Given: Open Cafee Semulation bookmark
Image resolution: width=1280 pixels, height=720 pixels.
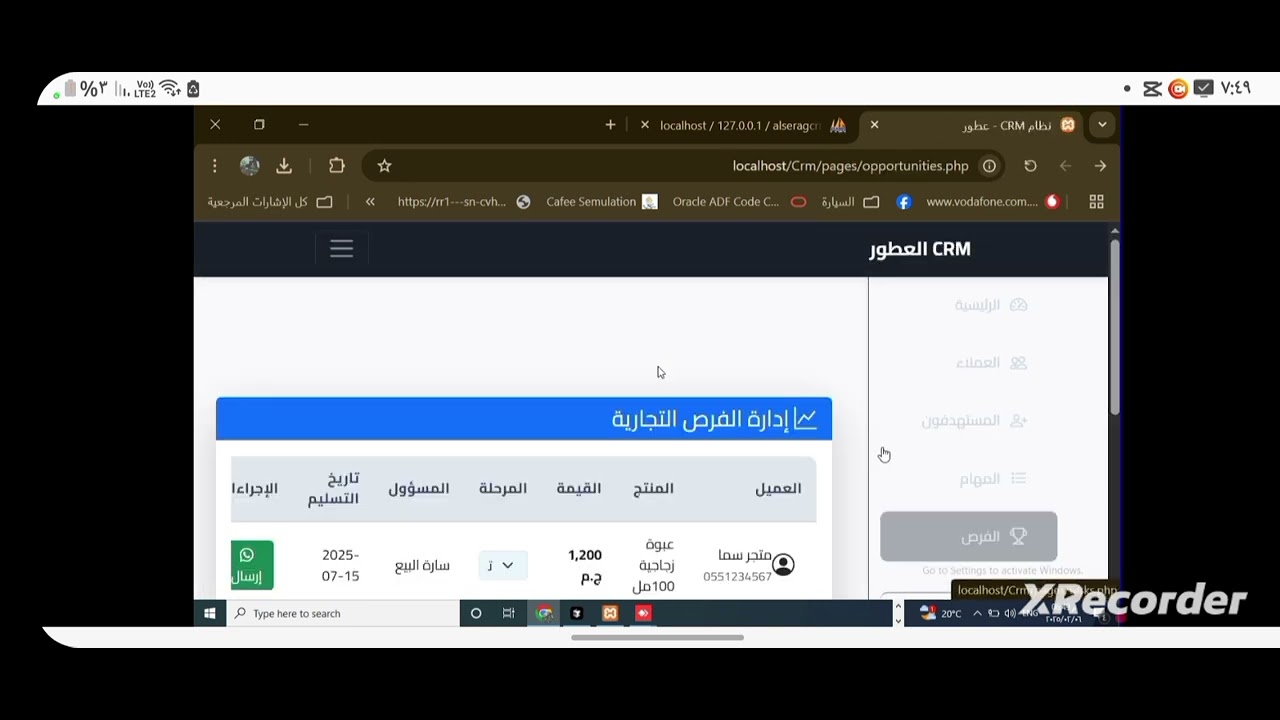Looking at the screenshot, I should [601, 202].
